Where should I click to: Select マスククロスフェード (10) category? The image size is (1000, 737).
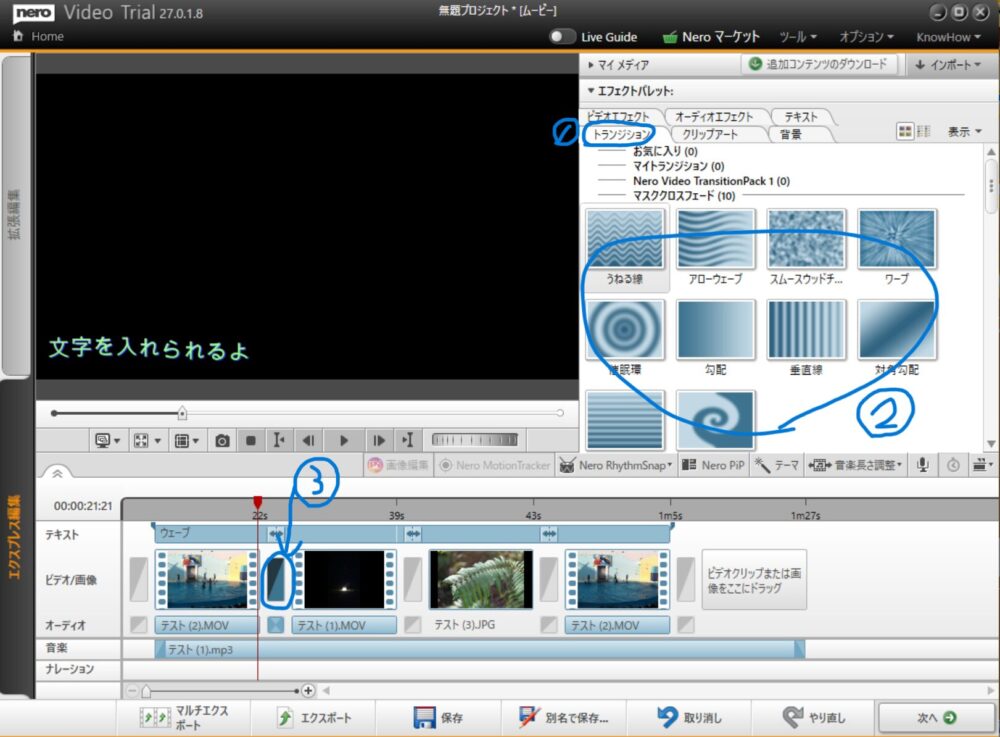coord(684,196)
